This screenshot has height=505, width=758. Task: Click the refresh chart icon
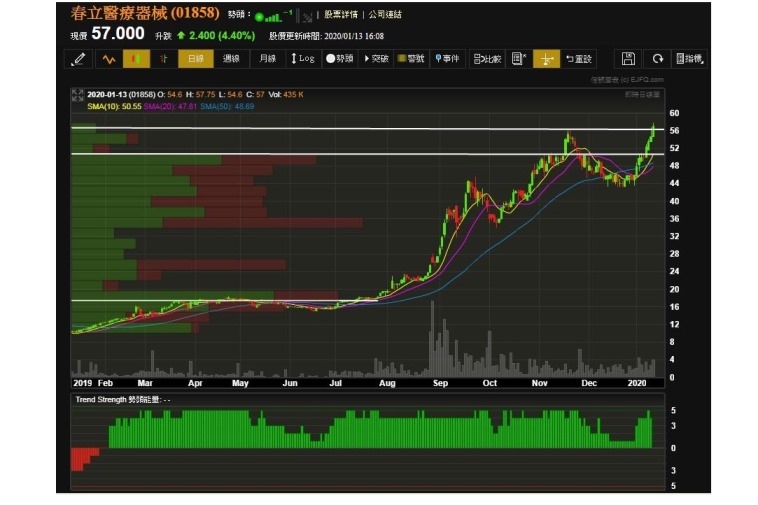tap(657, 59)
